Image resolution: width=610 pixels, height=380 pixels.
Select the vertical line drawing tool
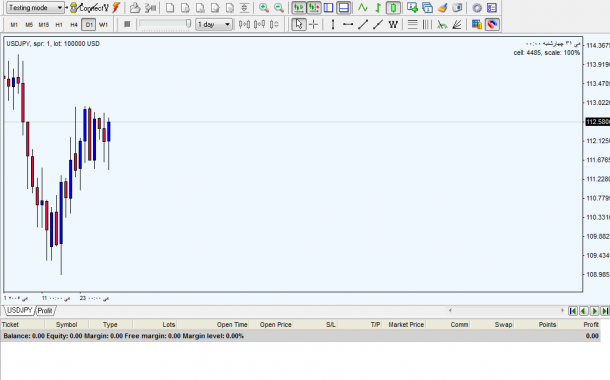coord(333,25)
